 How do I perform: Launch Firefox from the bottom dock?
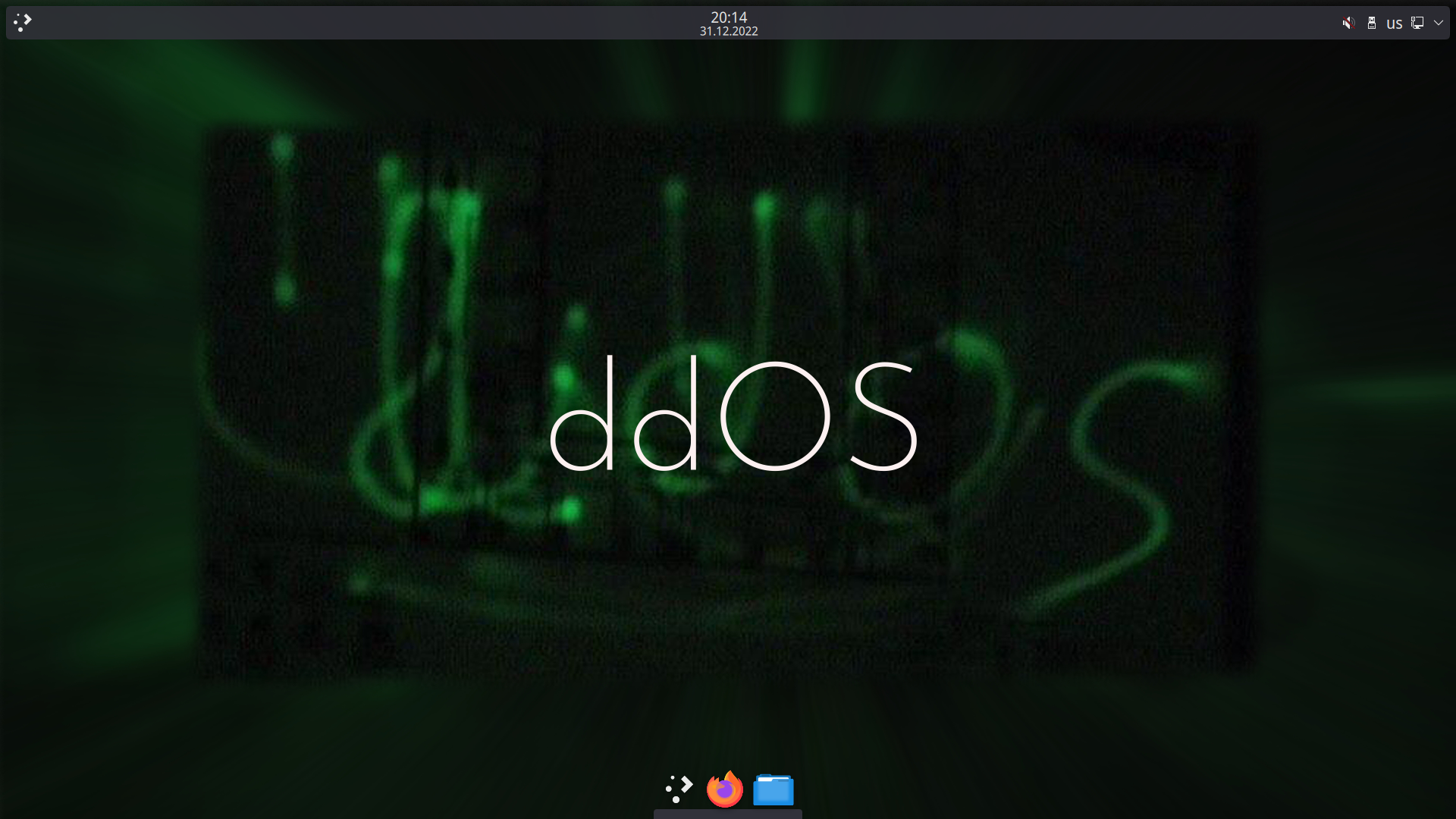click(x=725, y=789)
